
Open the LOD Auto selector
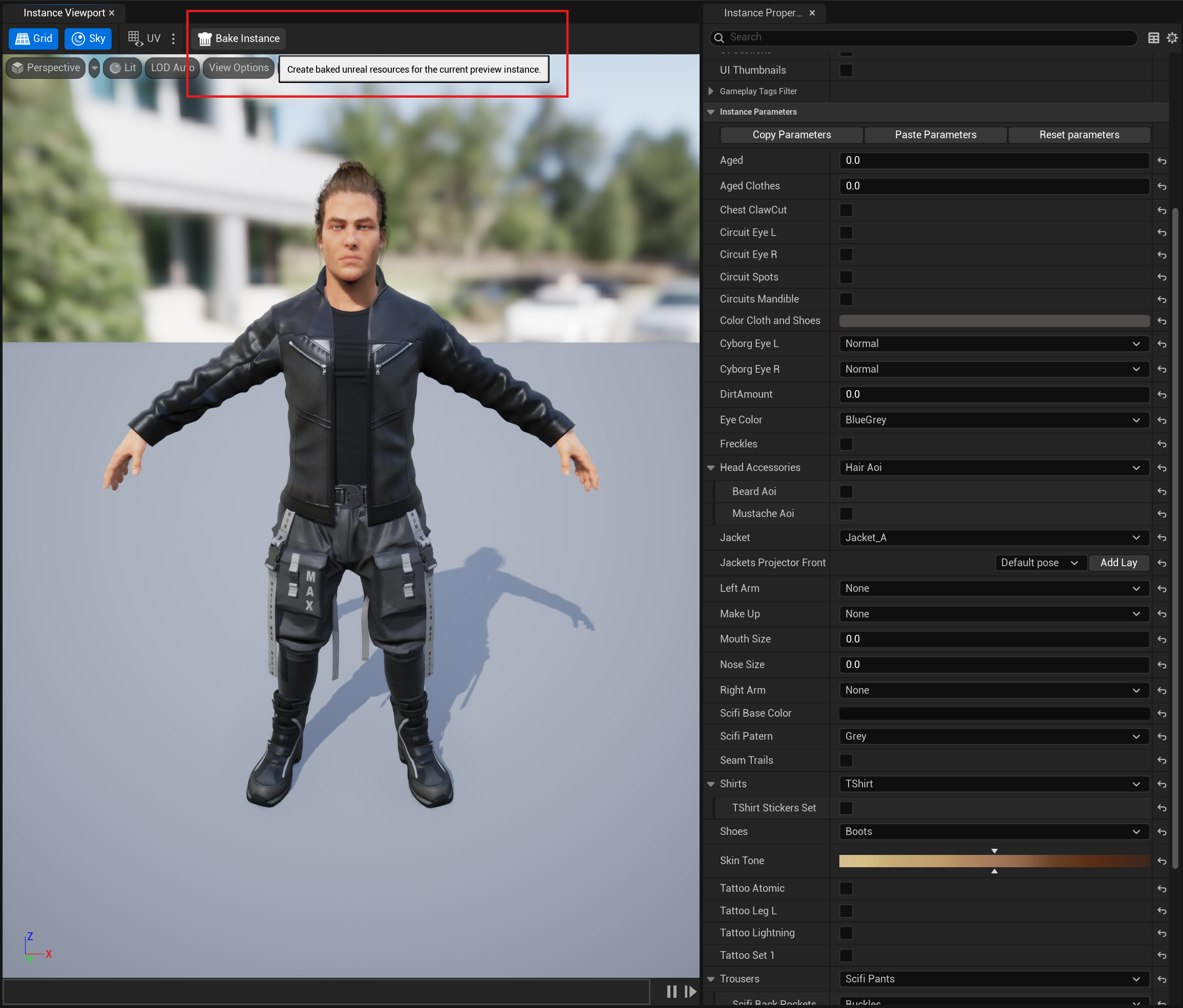[173, 68]
